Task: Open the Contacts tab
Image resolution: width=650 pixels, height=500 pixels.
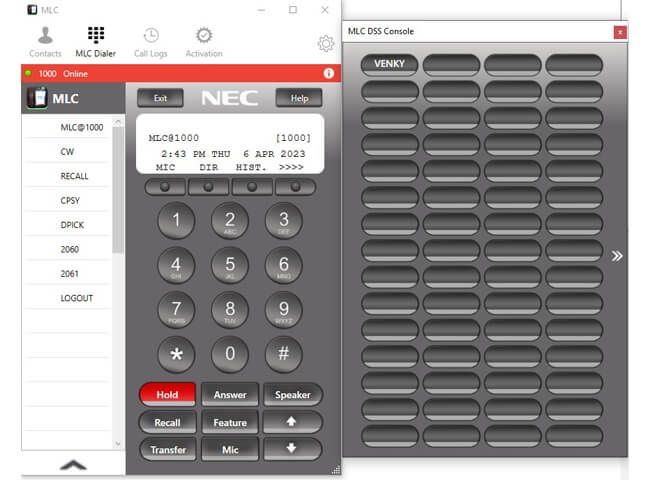Action: click(45, 42)
